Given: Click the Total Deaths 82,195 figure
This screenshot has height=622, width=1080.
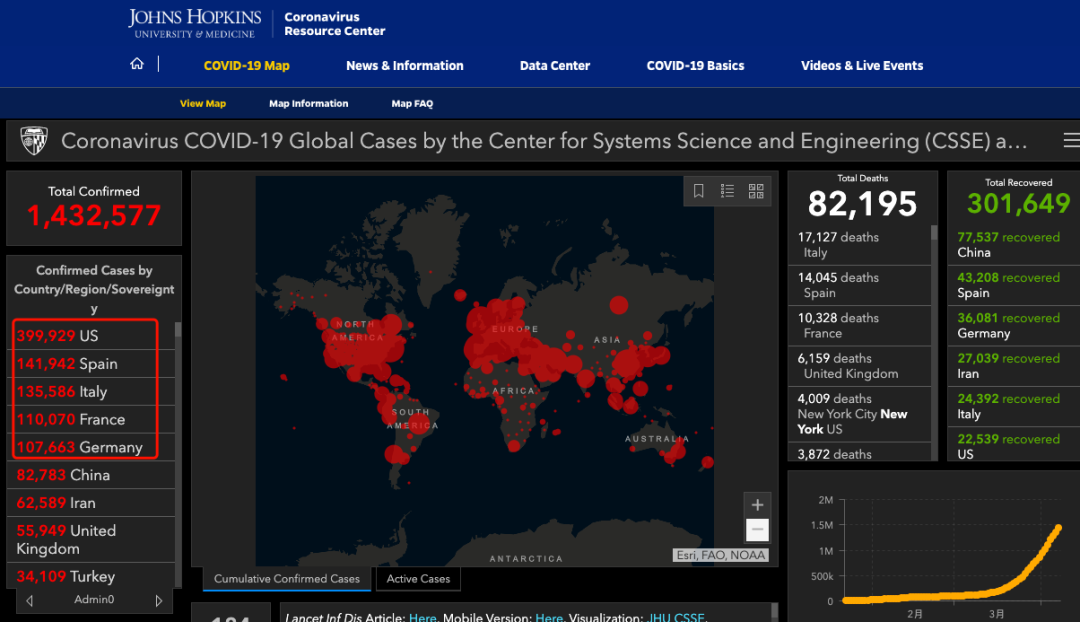Looking at the screenshot, I should (x=862, y=204).
